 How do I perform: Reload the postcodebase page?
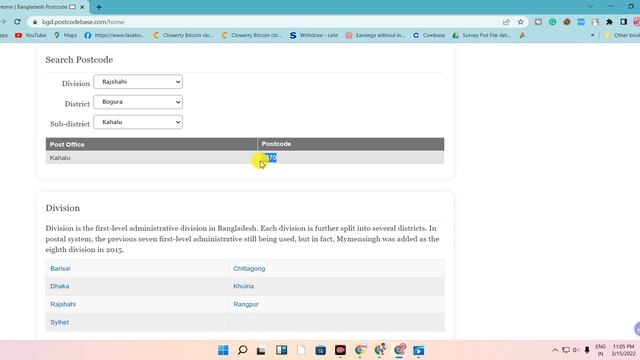pyautogui.click(x=17, y=22)
